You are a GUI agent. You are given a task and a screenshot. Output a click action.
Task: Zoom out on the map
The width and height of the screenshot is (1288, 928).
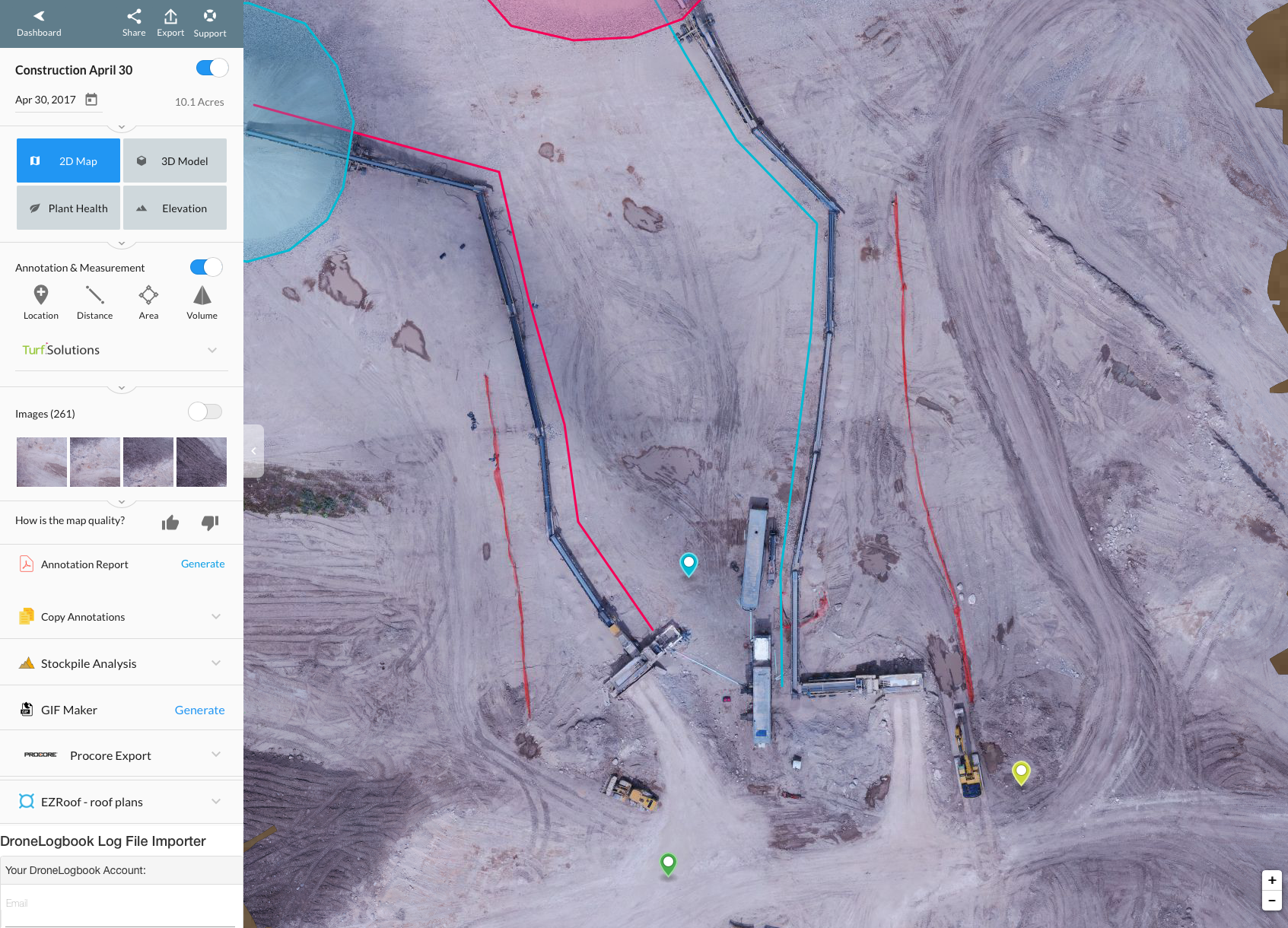click(x=1271, y=900)
